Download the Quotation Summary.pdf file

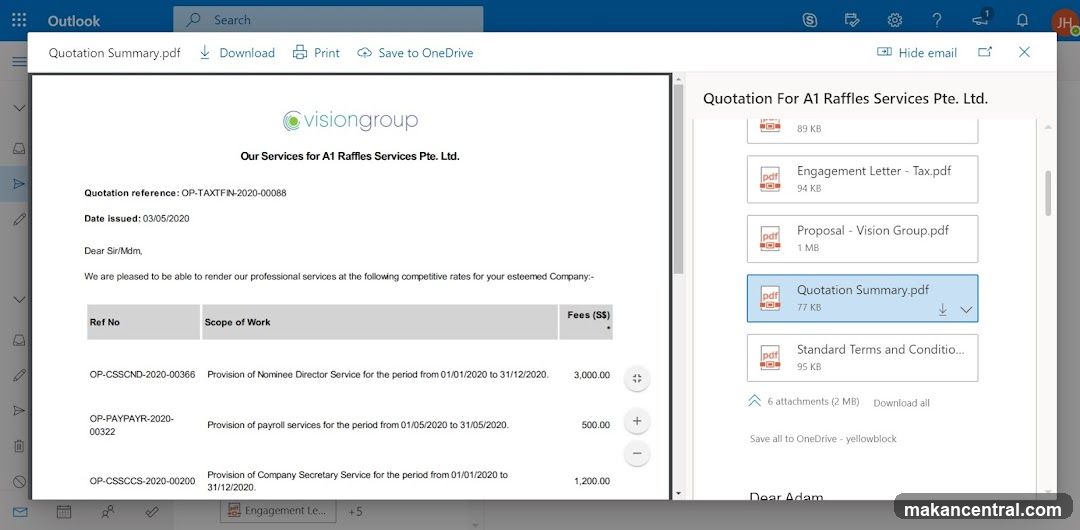pyautogui.click(x=236, y=52)
